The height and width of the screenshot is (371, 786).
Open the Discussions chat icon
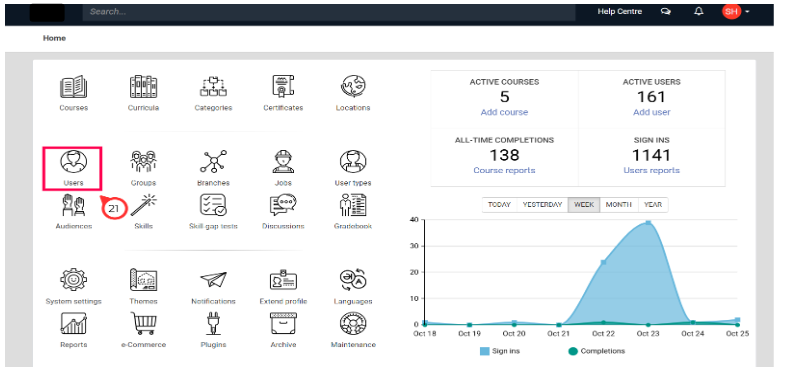283,205
